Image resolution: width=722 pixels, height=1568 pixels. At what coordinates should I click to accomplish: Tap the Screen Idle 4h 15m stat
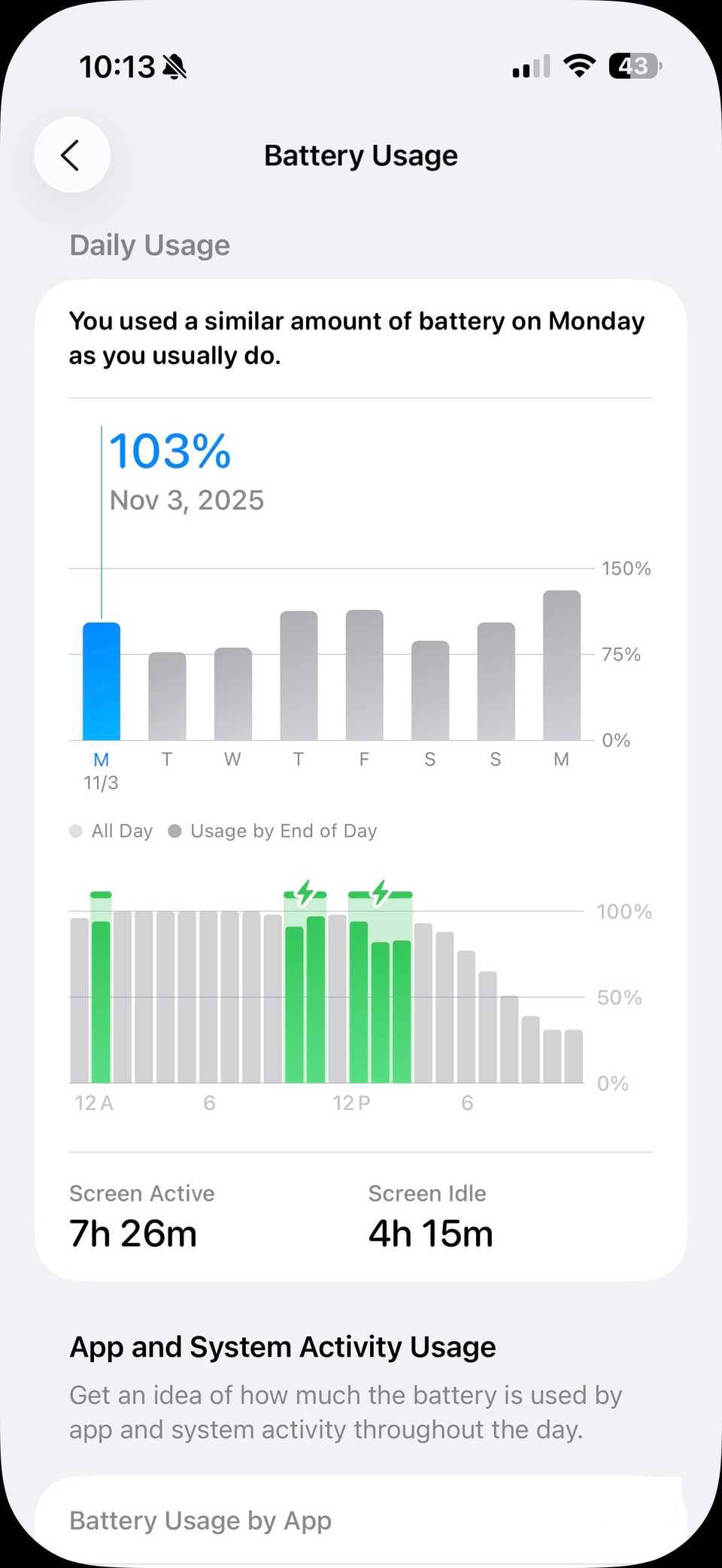(430, 1218)
